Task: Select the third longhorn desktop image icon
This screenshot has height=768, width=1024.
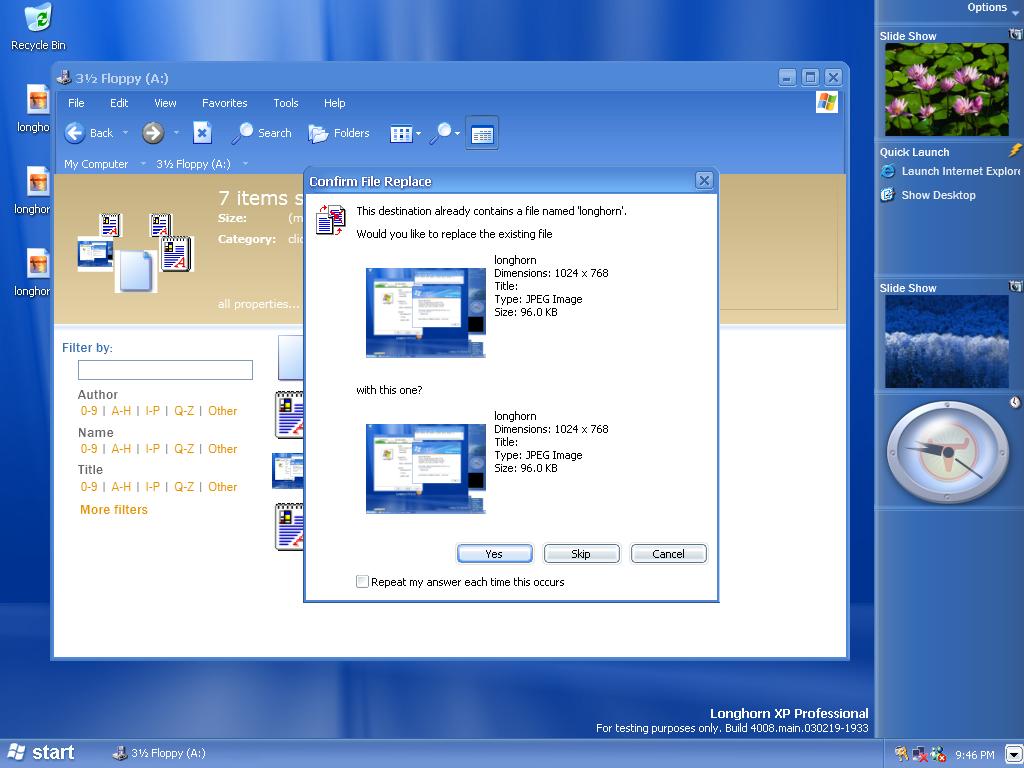Action: (x=37, y=264)
